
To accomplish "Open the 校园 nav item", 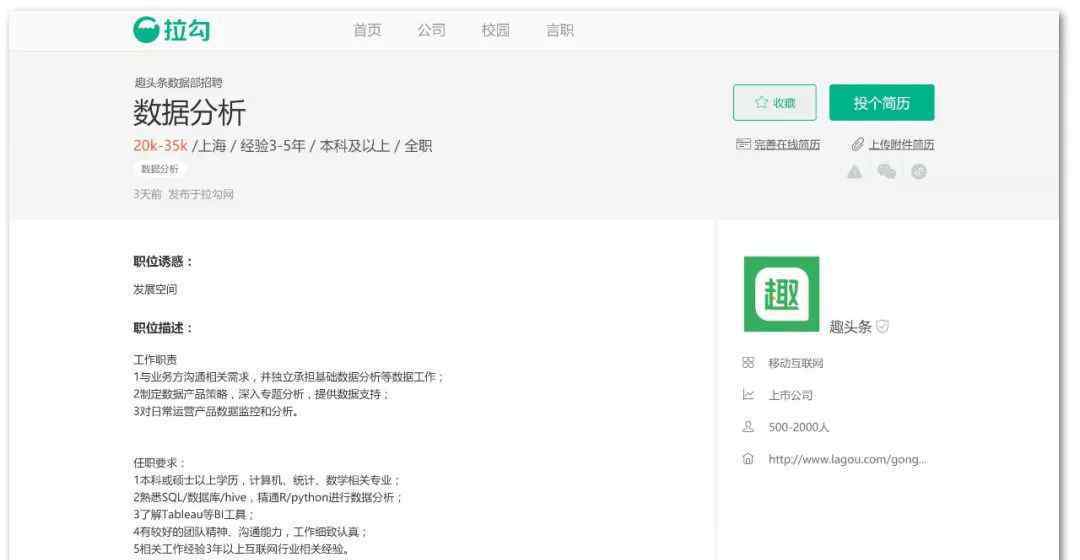I will pos(496,30).
